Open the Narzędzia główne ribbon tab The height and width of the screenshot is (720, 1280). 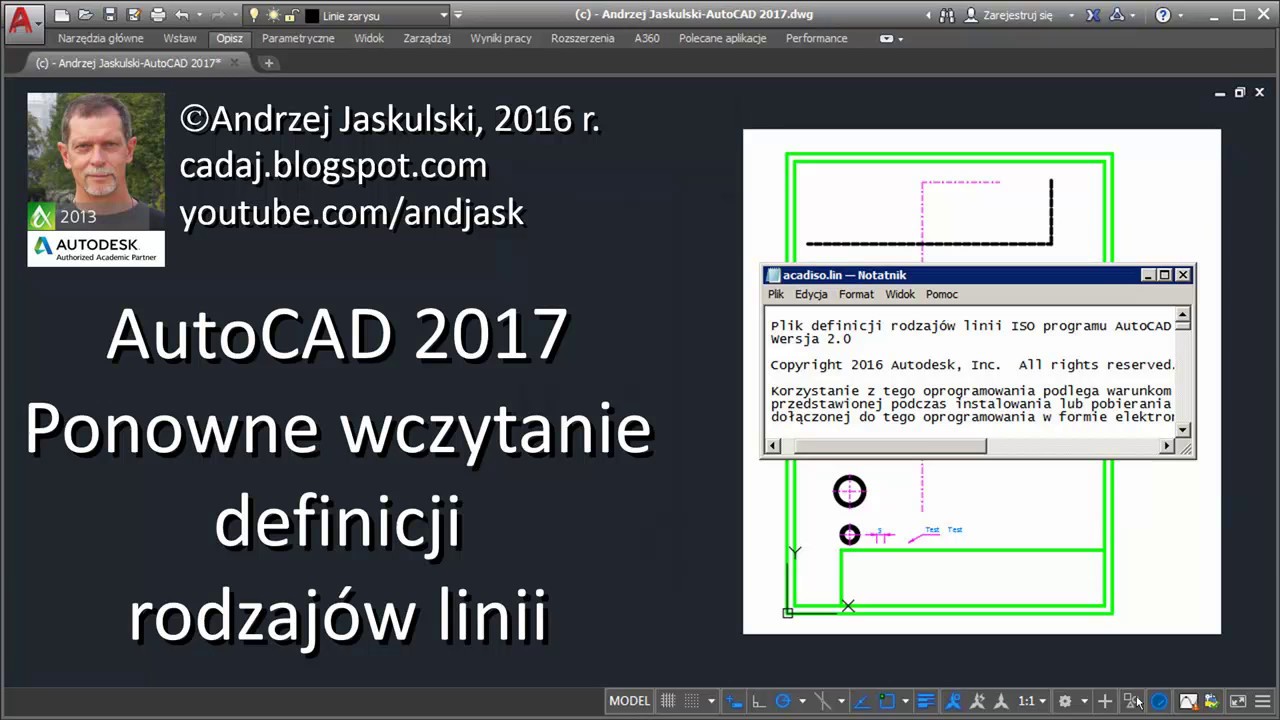click(x=100, y=38)
